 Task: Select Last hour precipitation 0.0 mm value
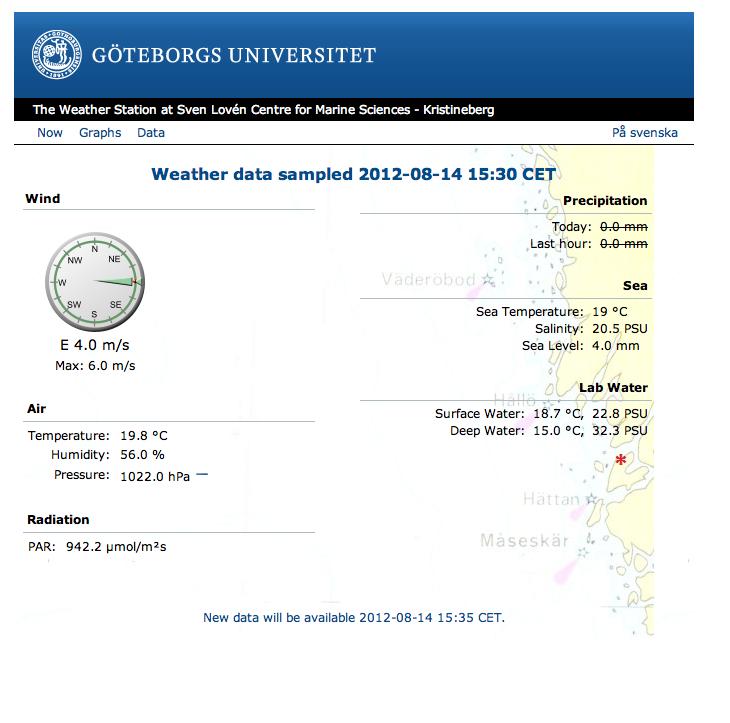[624, 244]
